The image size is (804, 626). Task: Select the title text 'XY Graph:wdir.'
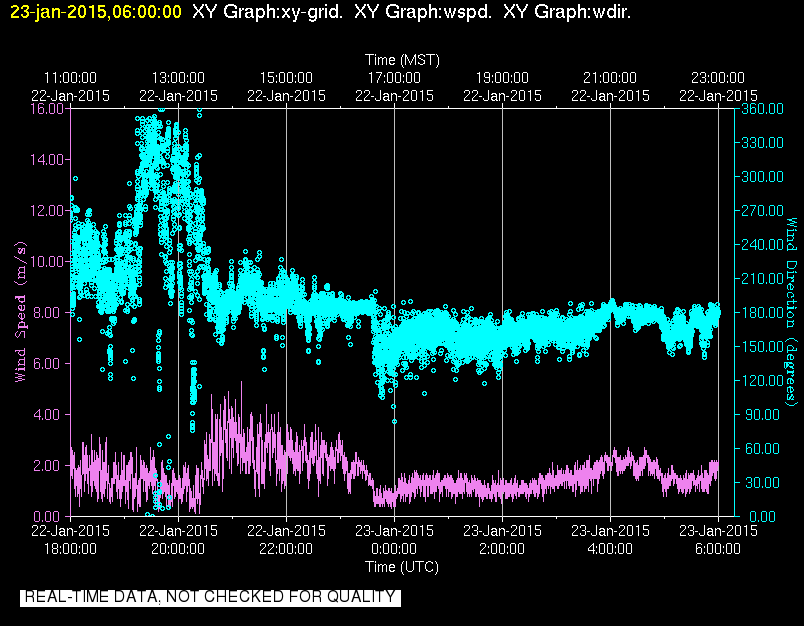(x=567, y=12)
